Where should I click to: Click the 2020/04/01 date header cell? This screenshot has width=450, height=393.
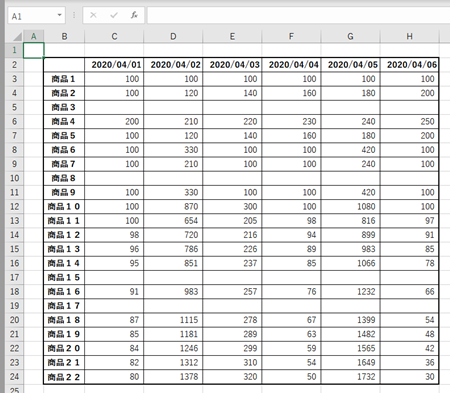point(114,65)
